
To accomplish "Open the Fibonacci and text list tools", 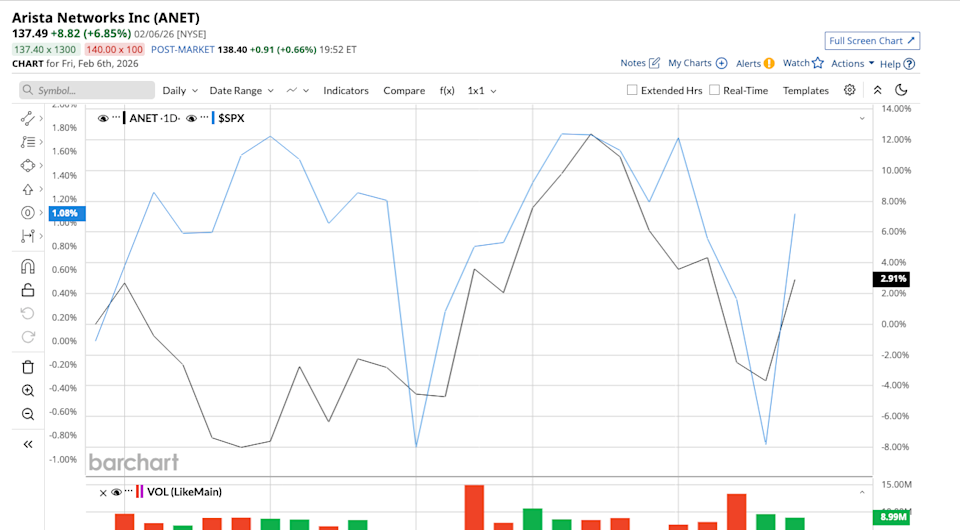I will [x=28, y=142].
